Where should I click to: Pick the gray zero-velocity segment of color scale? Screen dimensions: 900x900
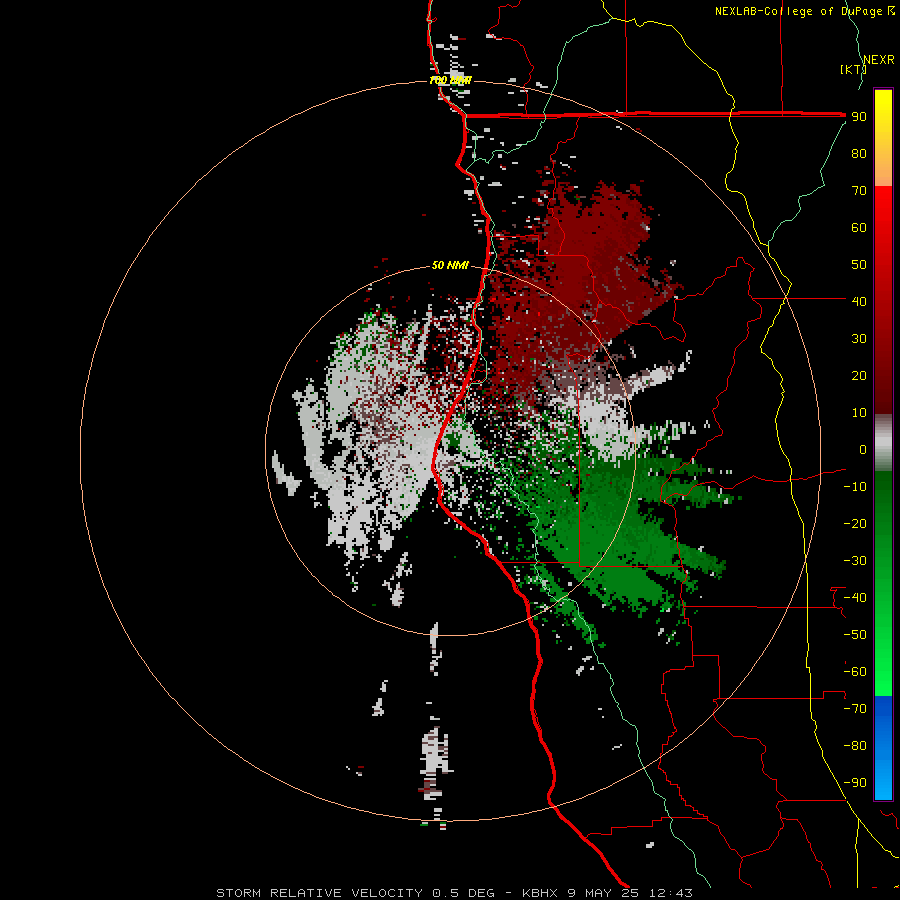click(883, 443)
